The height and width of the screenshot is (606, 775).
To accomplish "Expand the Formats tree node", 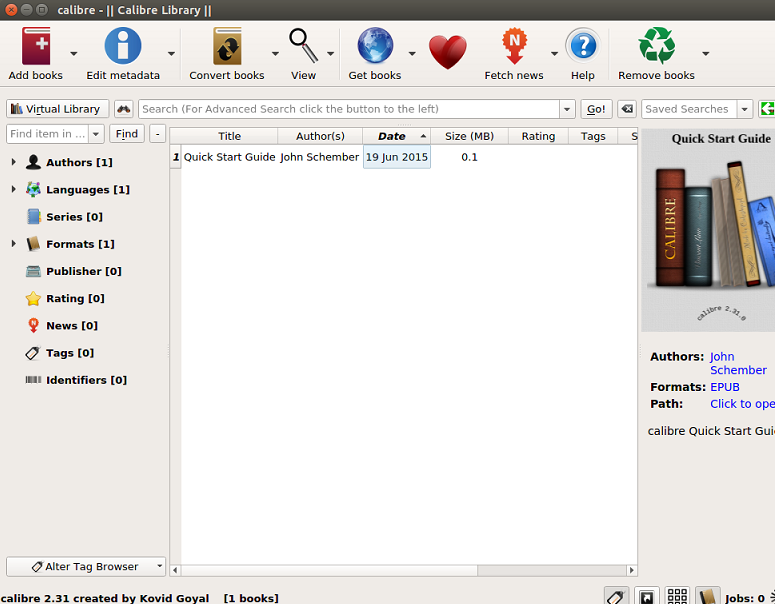I will 14,244.
